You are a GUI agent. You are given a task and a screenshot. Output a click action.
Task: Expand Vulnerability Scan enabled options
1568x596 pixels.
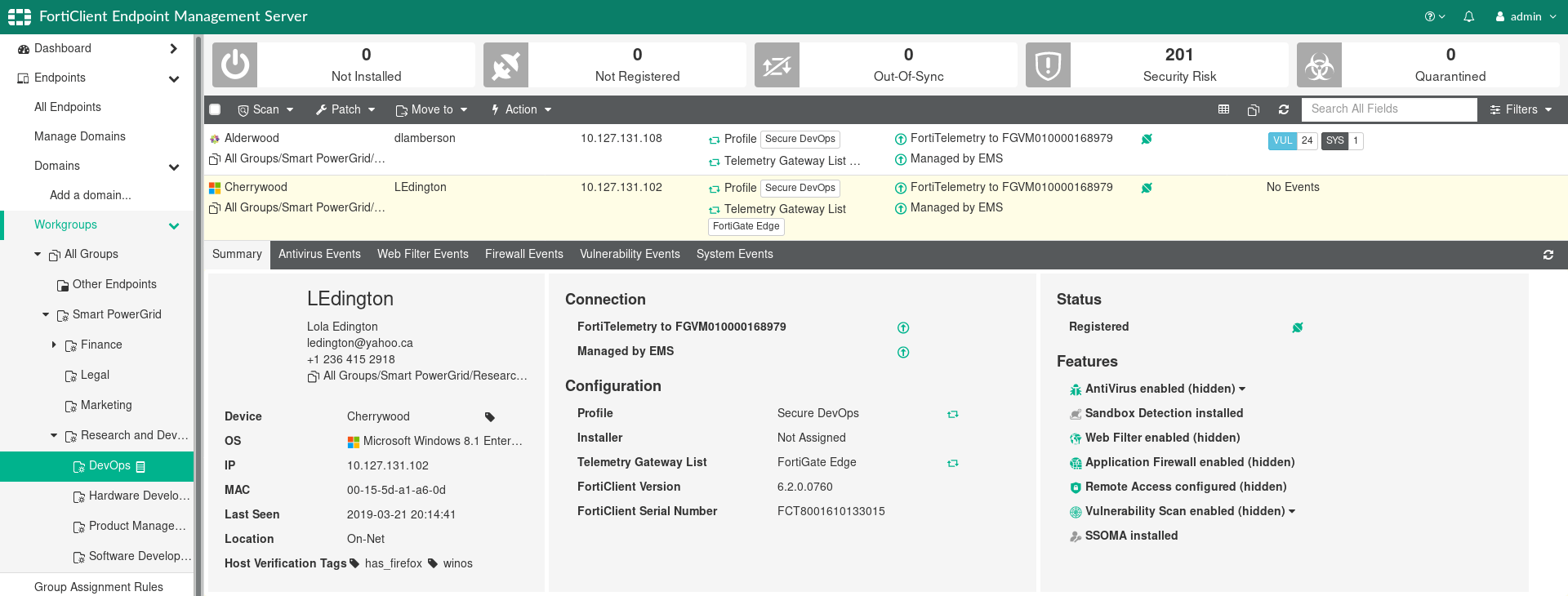point(1292,512)
